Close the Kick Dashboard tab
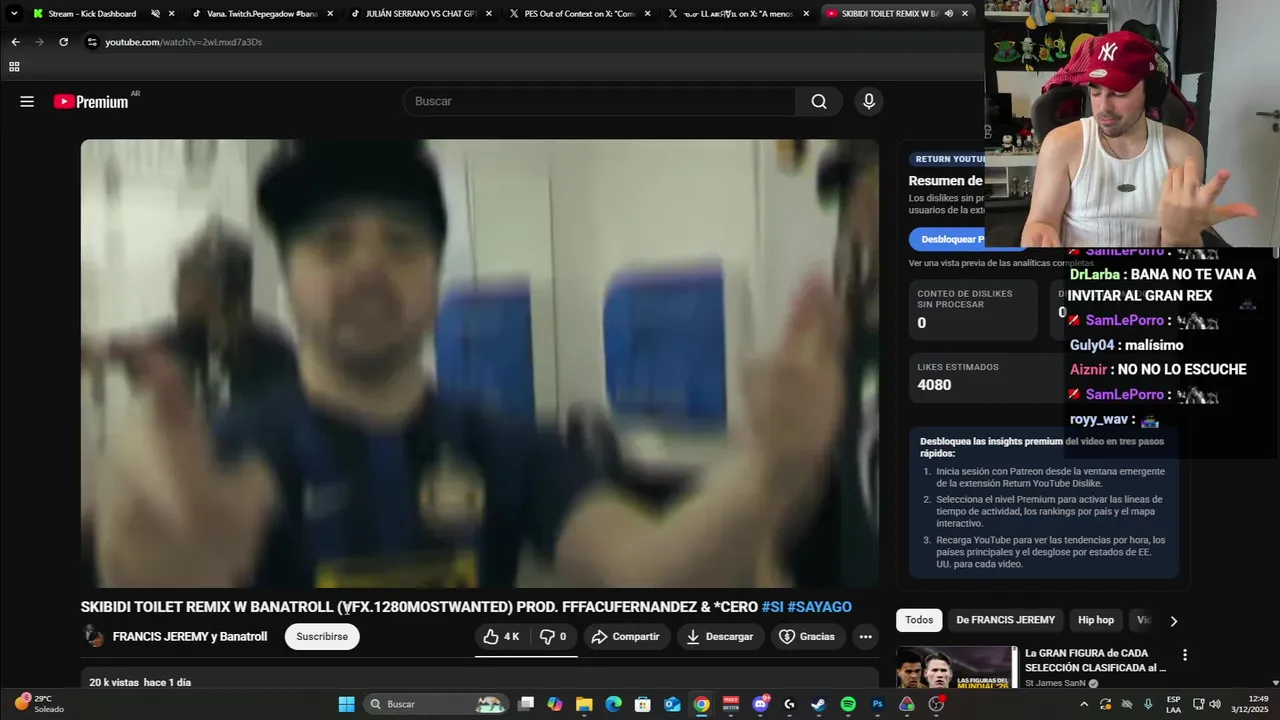This screenshot has height=720, width=1280. click(x=172, y=14)
